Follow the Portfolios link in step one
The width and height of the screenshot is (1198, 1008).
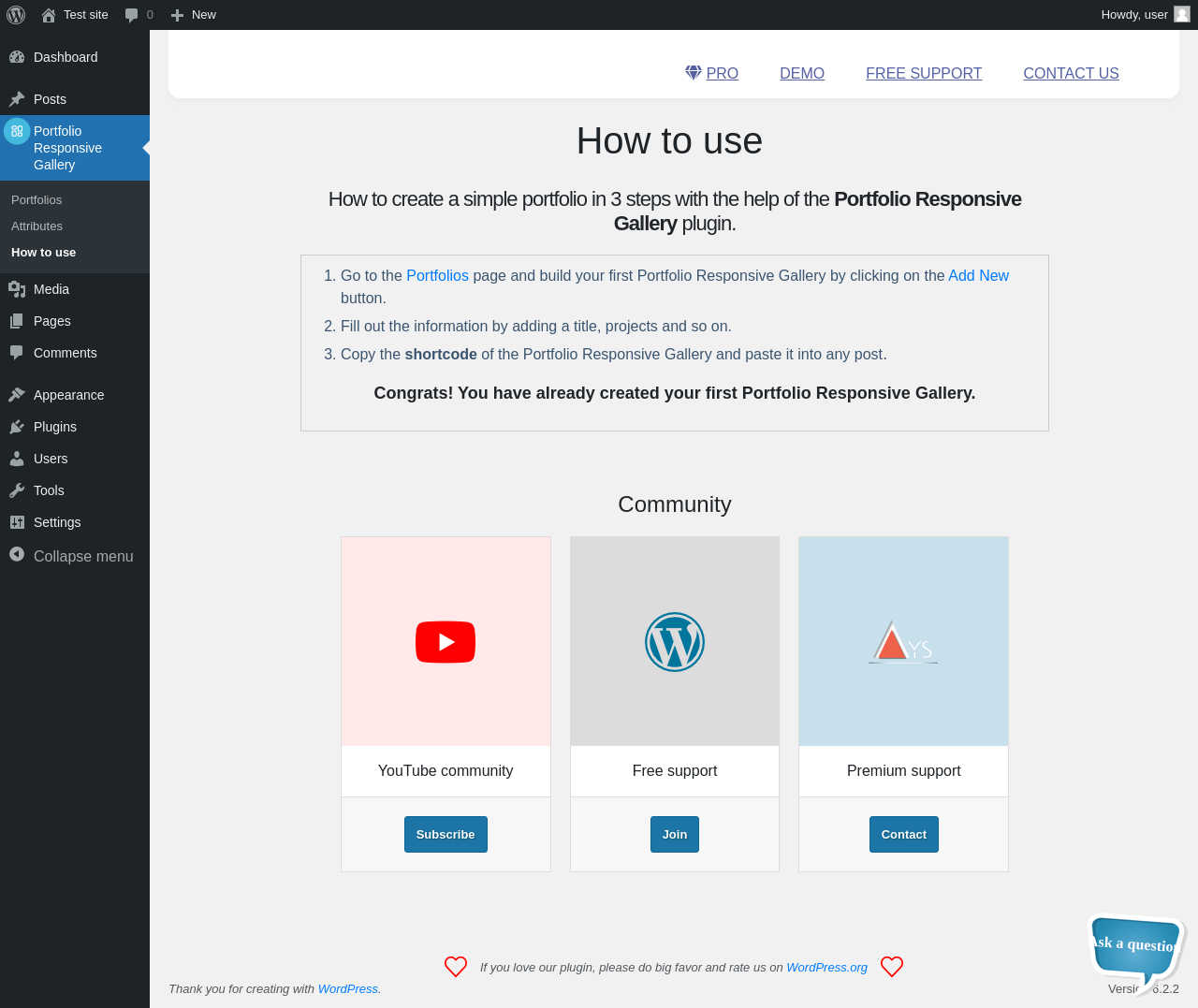437,275
